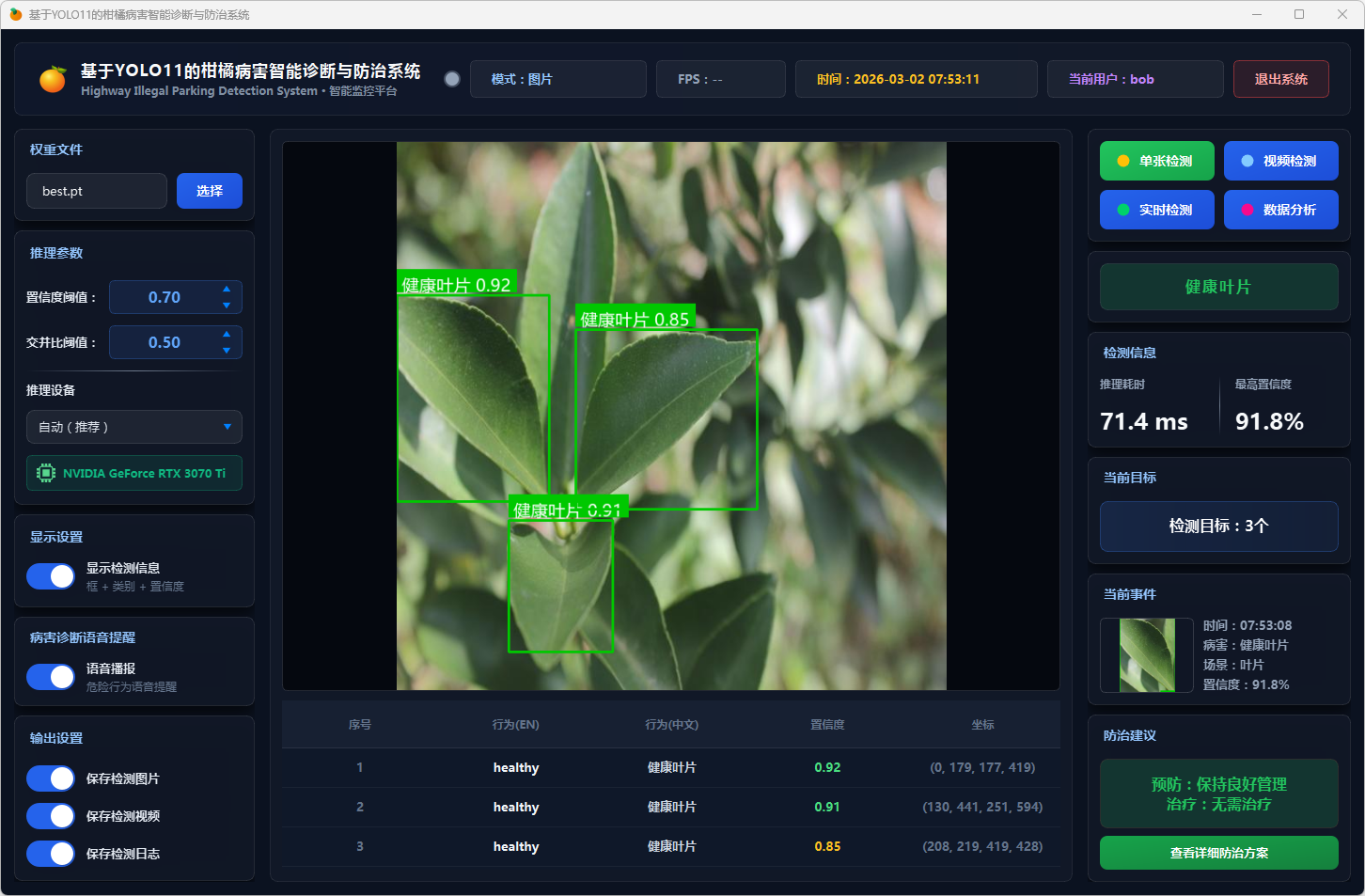Open video detection mode (视频检测)
The image size is (1365, 896).
click(x=1280, y=161)
